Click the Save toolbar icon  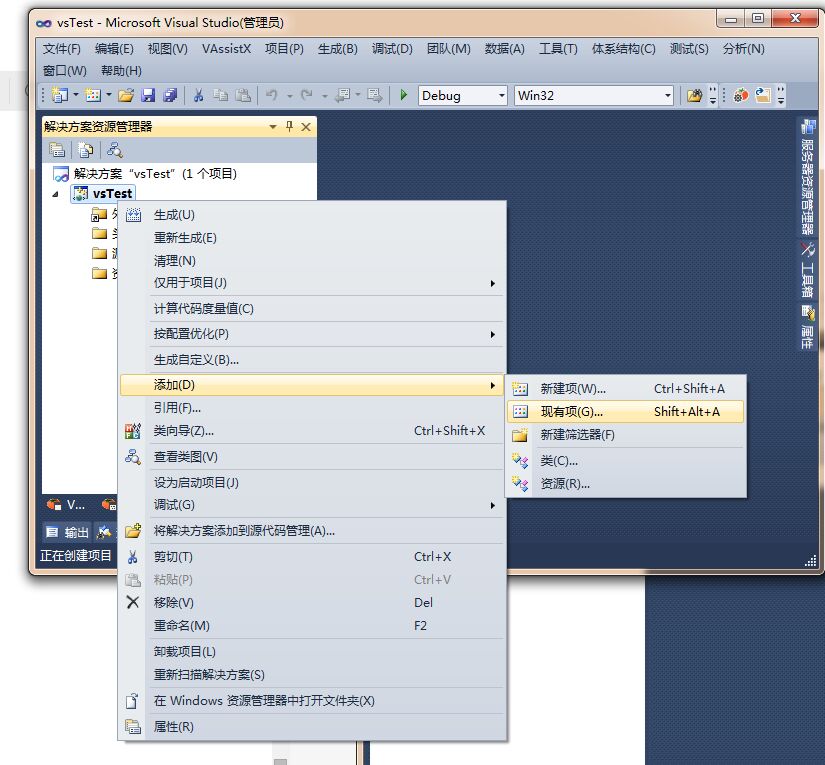tap(148, 95)
